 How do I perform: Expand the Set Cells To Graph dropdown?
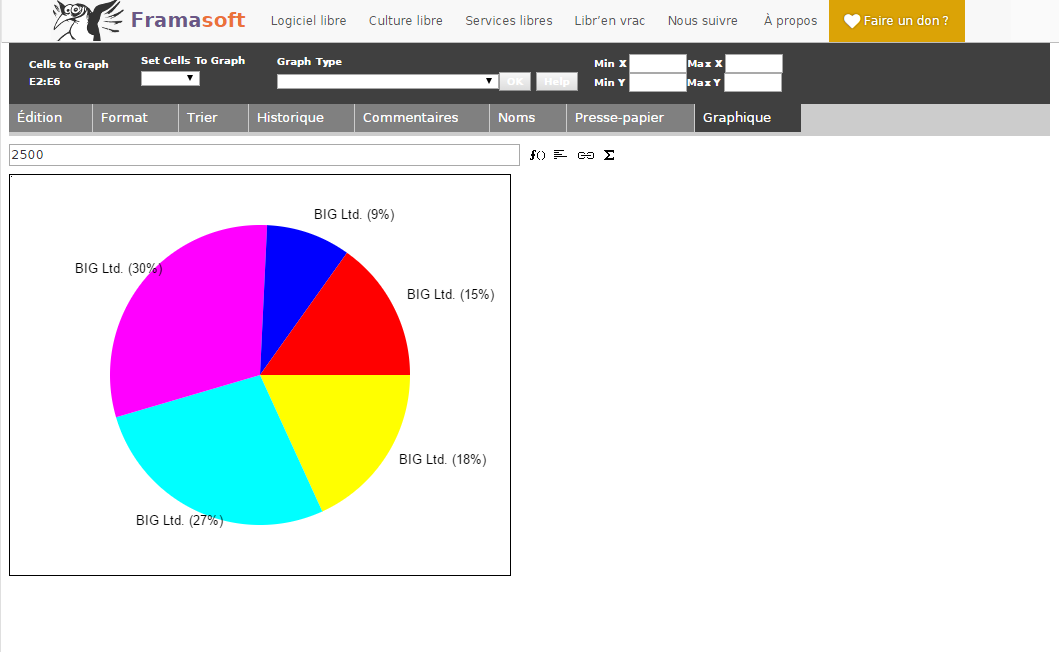click(x=170, y=78)
